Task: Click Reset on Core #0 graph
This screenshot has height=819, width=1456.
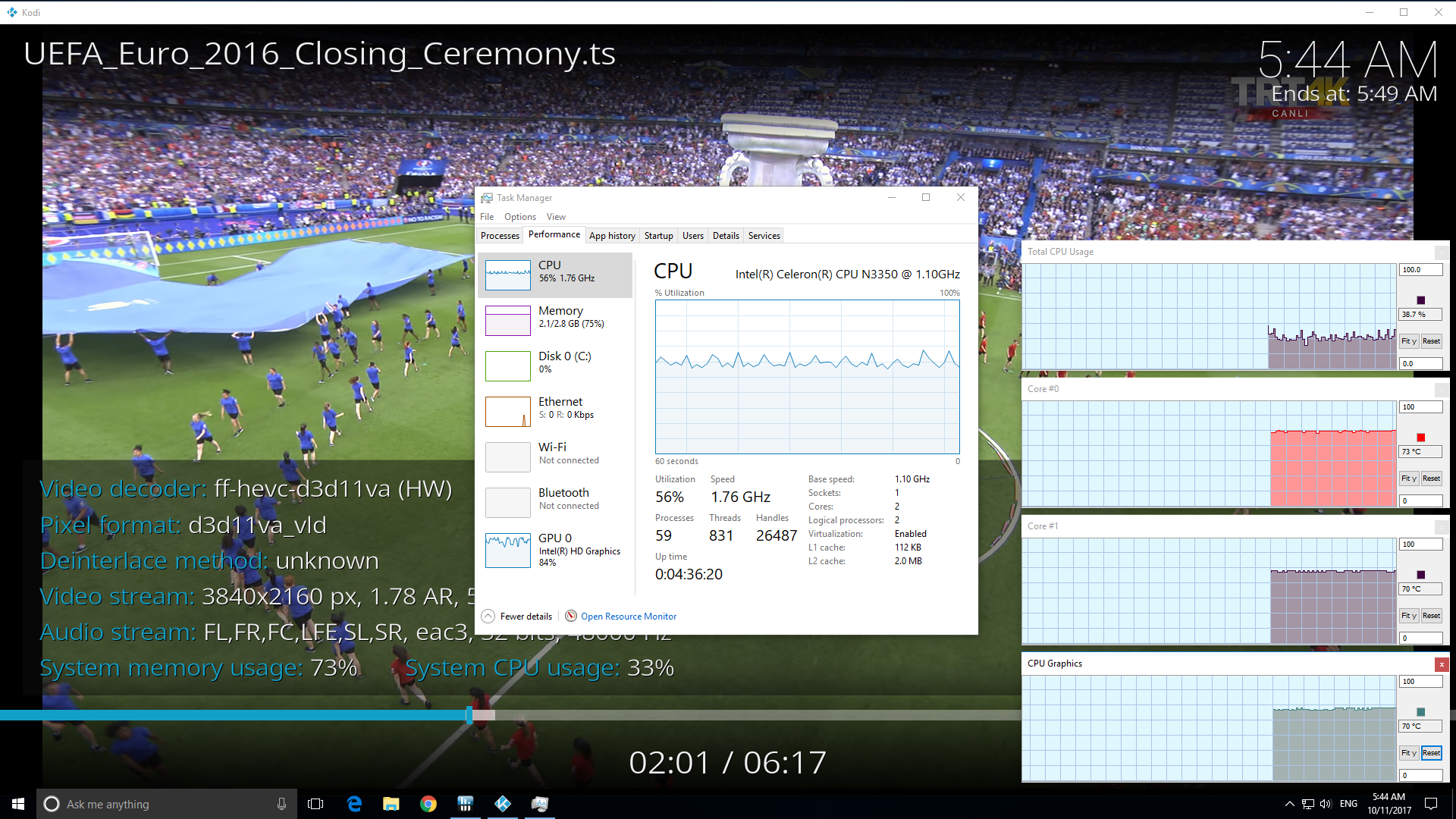Action: click(x=1431, y=479)
